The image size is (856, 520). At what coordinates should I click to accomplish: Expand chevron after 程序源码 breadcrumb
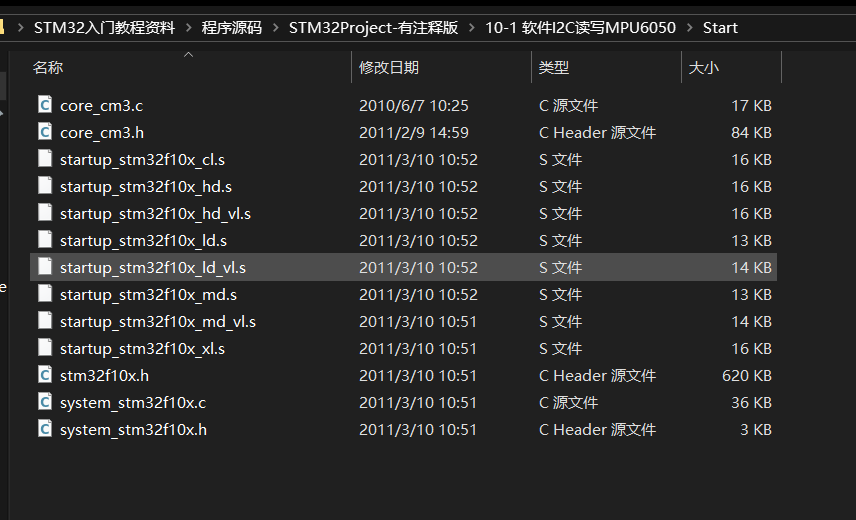coord(275,27)
